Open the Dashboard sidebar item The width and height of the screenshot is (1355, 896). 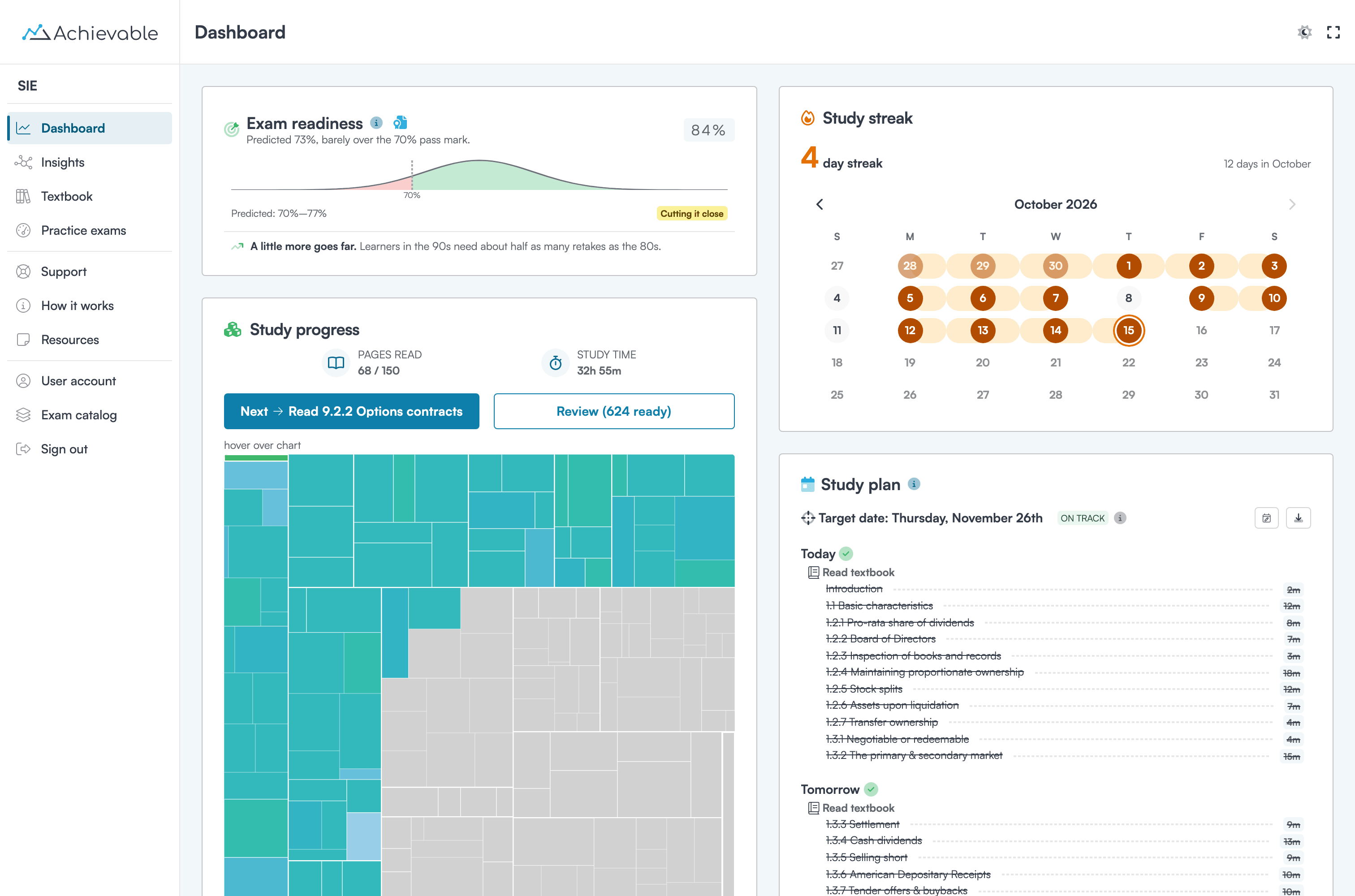(90, 128)
